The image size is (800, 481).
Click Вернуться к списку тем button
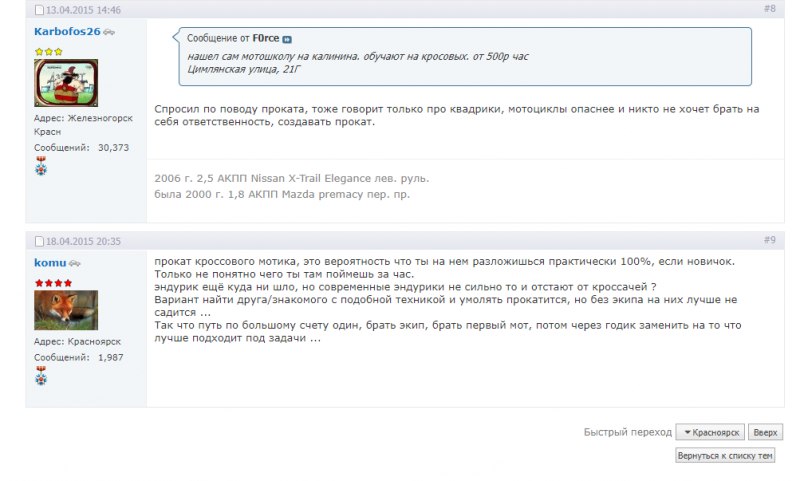724,455
